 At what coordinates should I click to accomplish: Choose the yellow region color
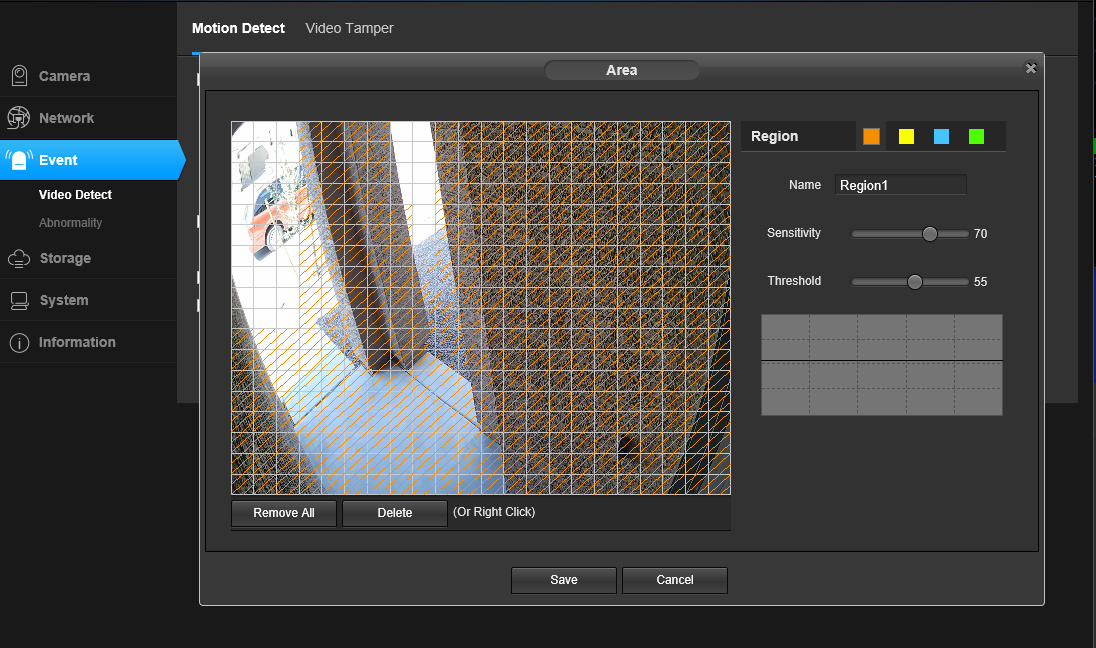[906, 136]
